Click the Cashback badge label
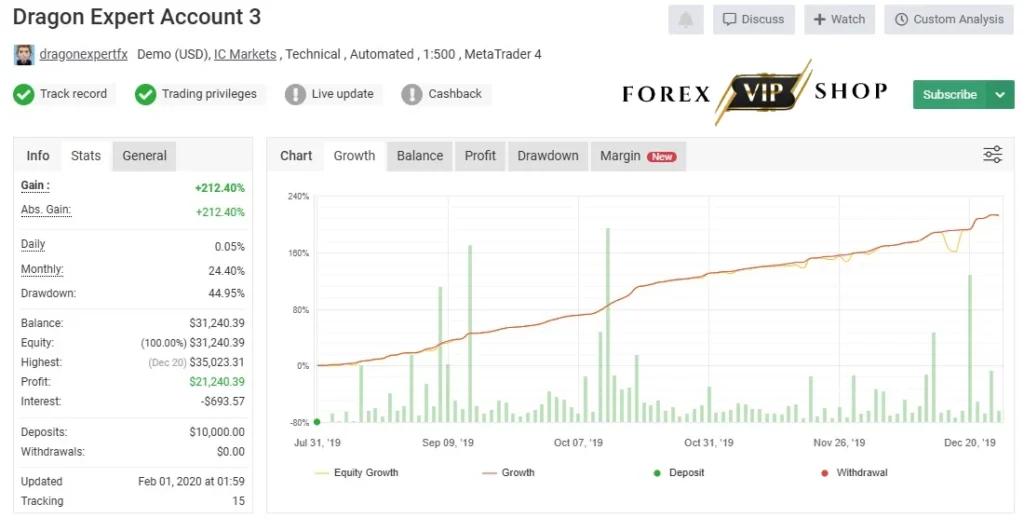The width and height of the screenshot is (1024, 518). (x=455, y=94)
